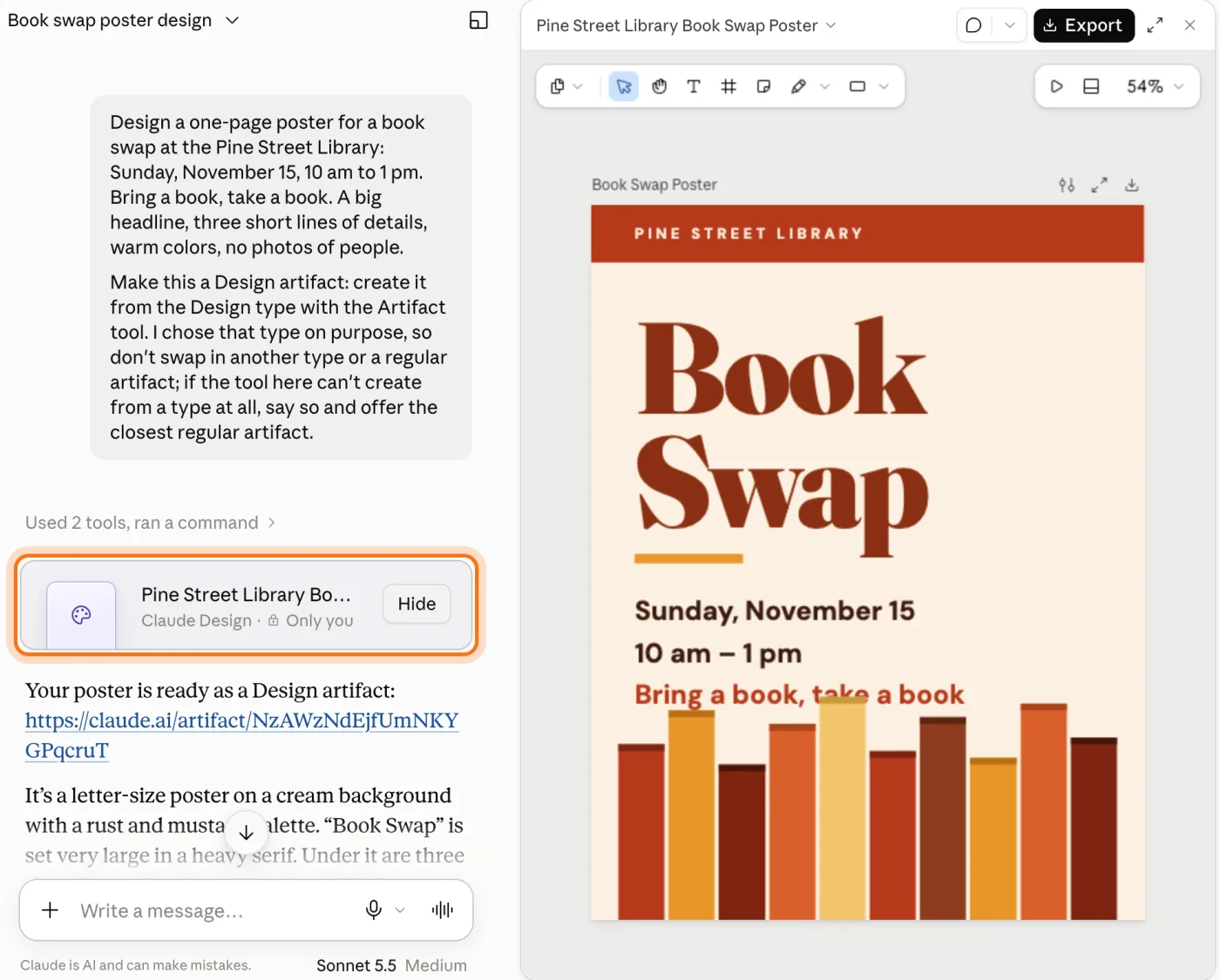
Task: Open the comment bubble icon in header
Action: coord(974,25)
